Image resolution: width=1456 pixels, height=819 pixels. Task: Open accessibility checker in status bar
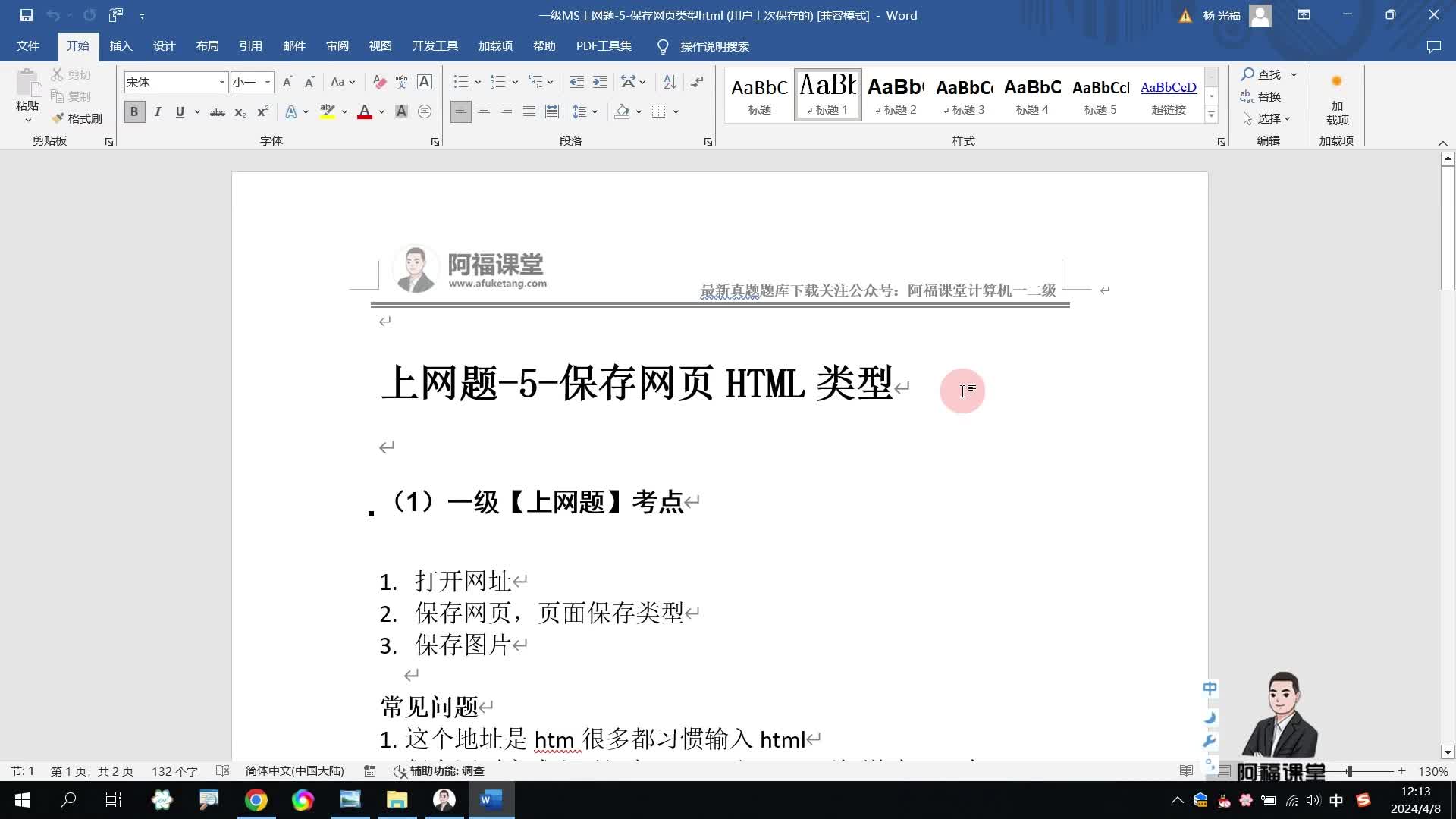pos(439,771)
